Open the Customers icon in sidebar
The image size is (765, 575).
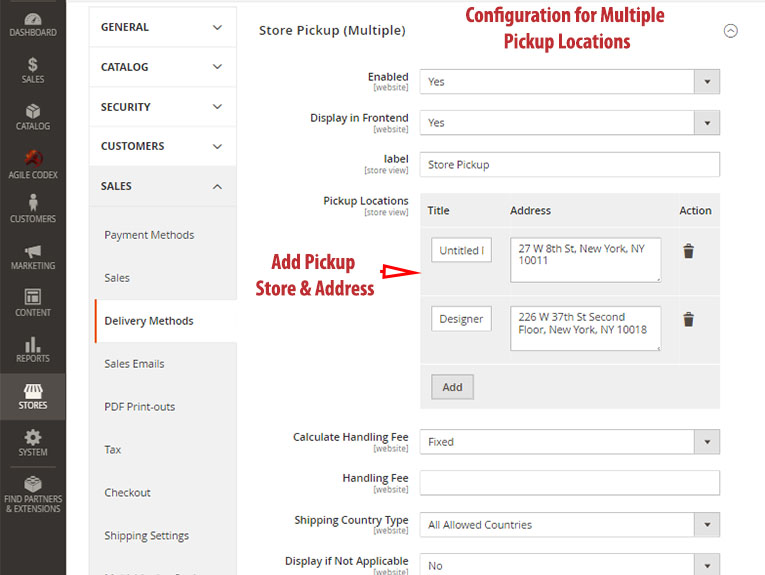pos(33,209)
